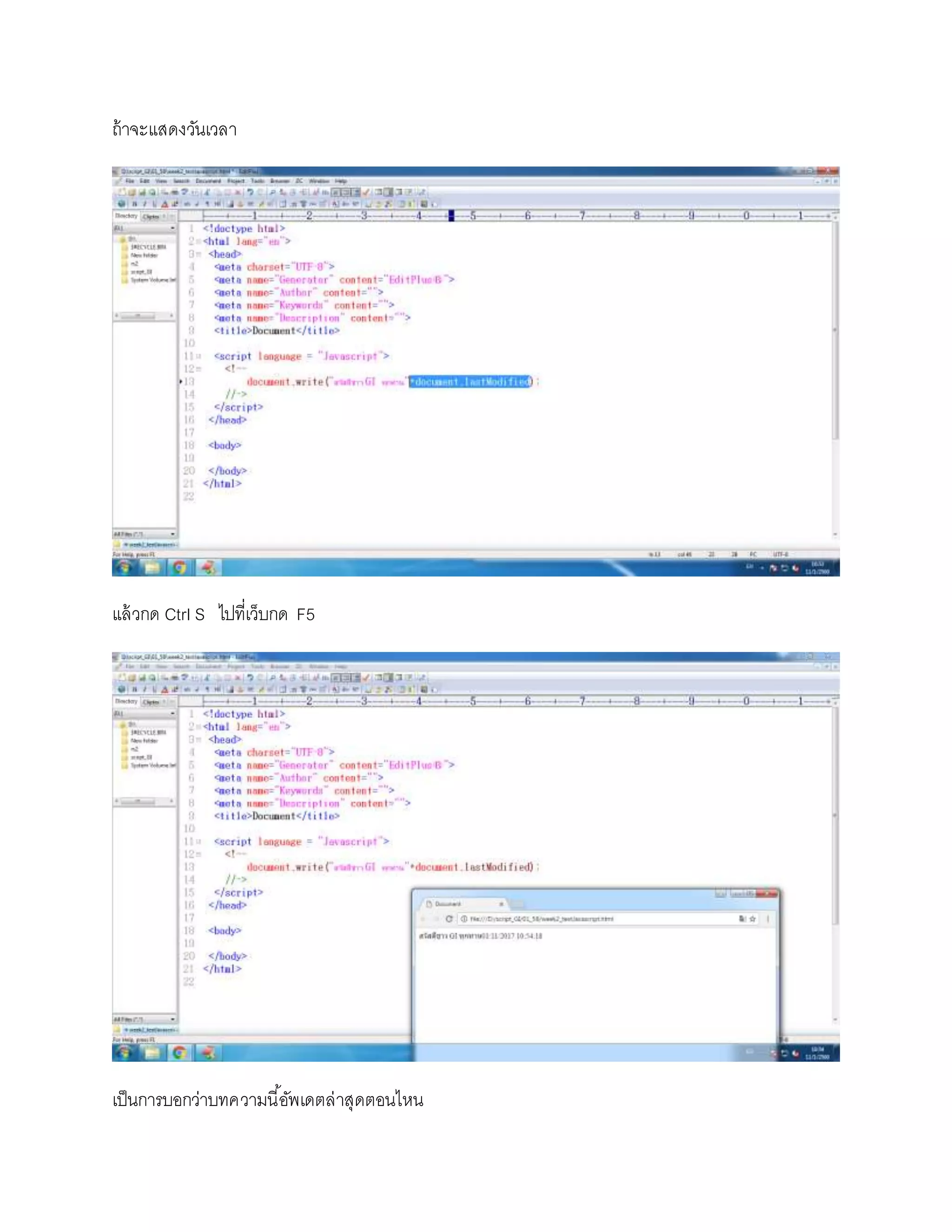Collapse fold marker at line 3, highlighted-code screenshot

point(198,254)
